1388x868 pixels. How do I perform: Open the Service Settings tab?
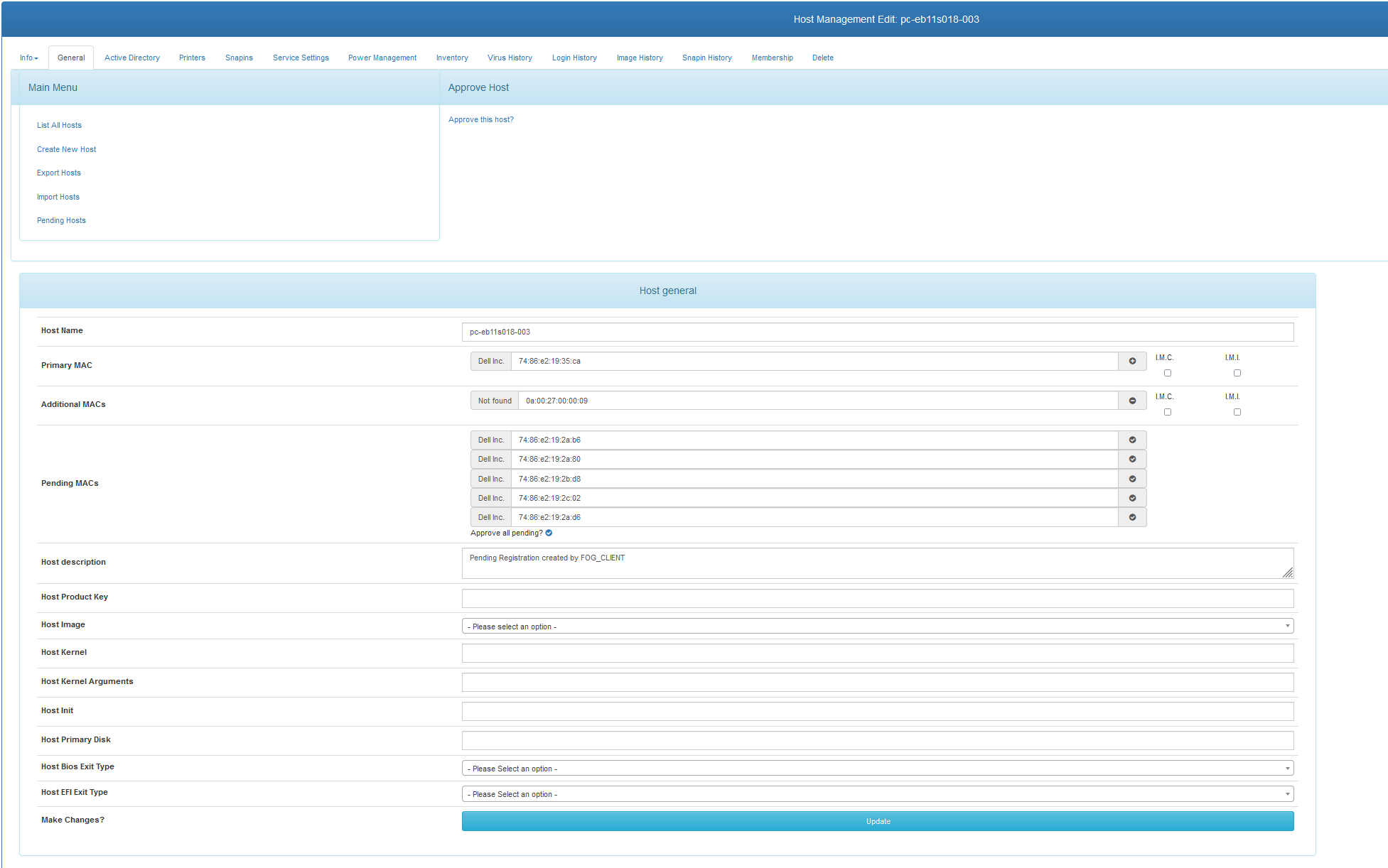click(301, 58)
